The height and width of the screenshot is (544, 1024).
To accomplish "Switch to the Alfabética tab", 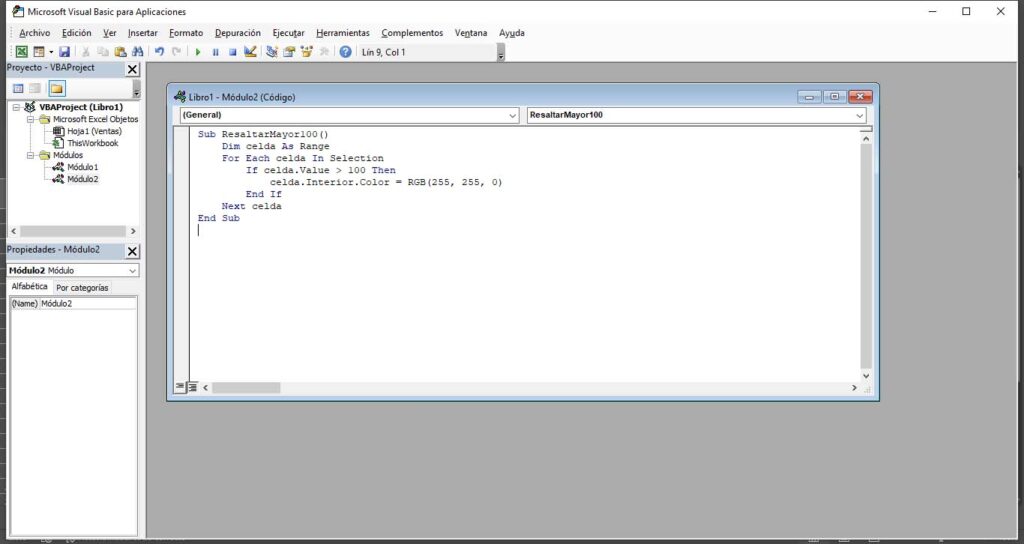I will [x=29, y=287].
